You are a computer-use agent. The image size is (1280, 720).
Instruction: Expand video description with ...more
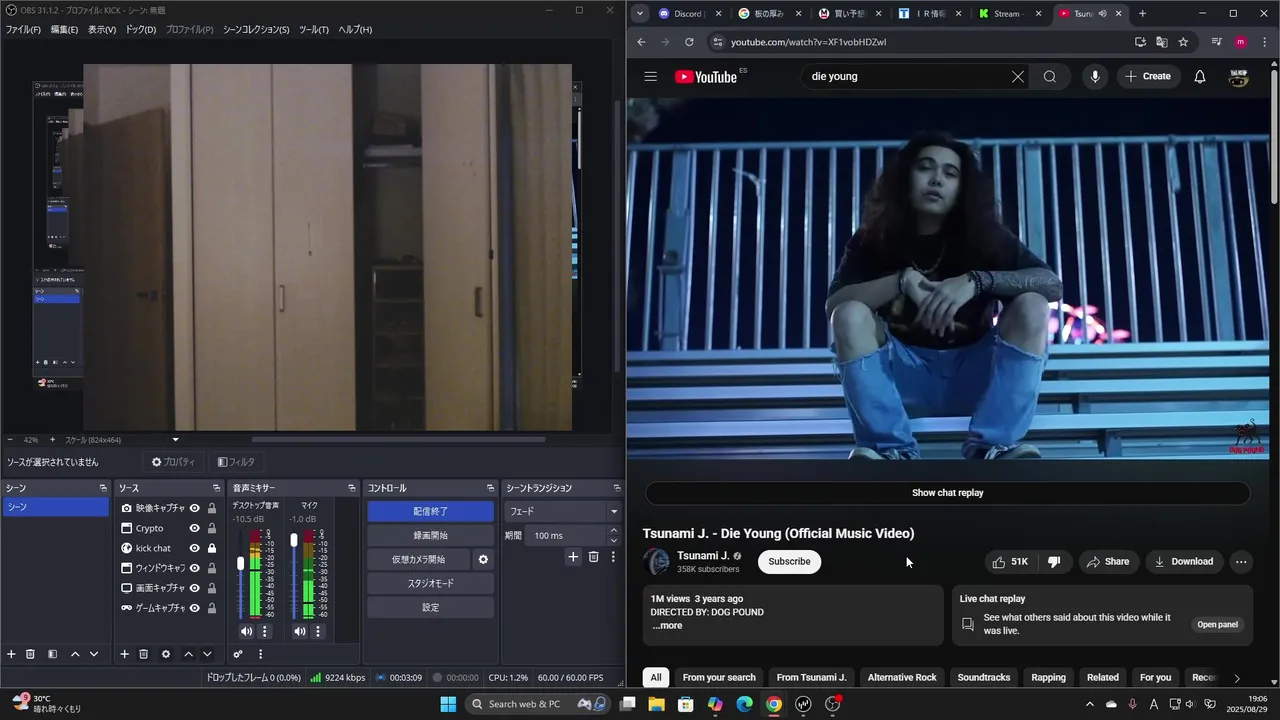tap(667, 625)
